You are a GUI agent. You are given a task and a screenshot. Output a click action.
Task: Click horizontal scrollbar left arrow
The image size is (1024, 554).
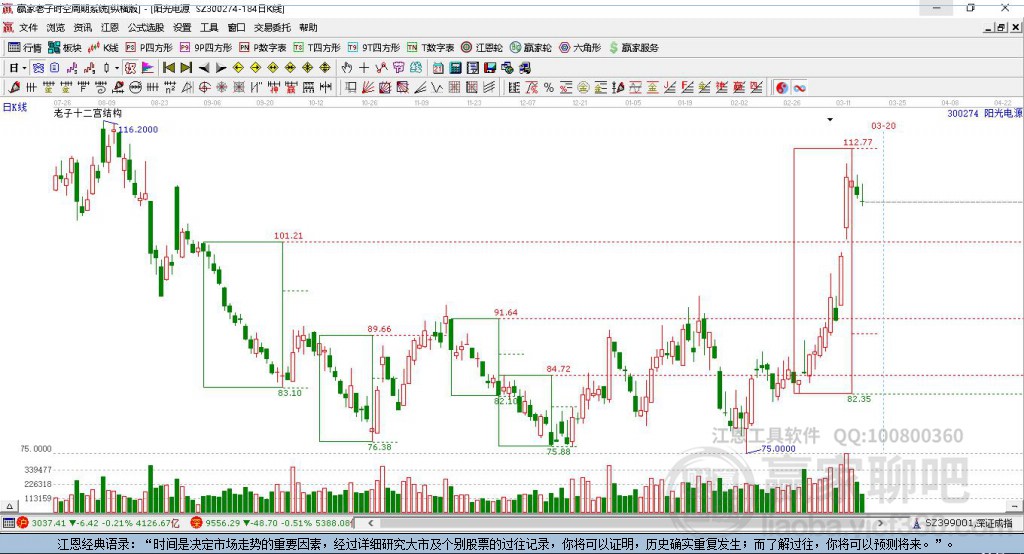371,523
